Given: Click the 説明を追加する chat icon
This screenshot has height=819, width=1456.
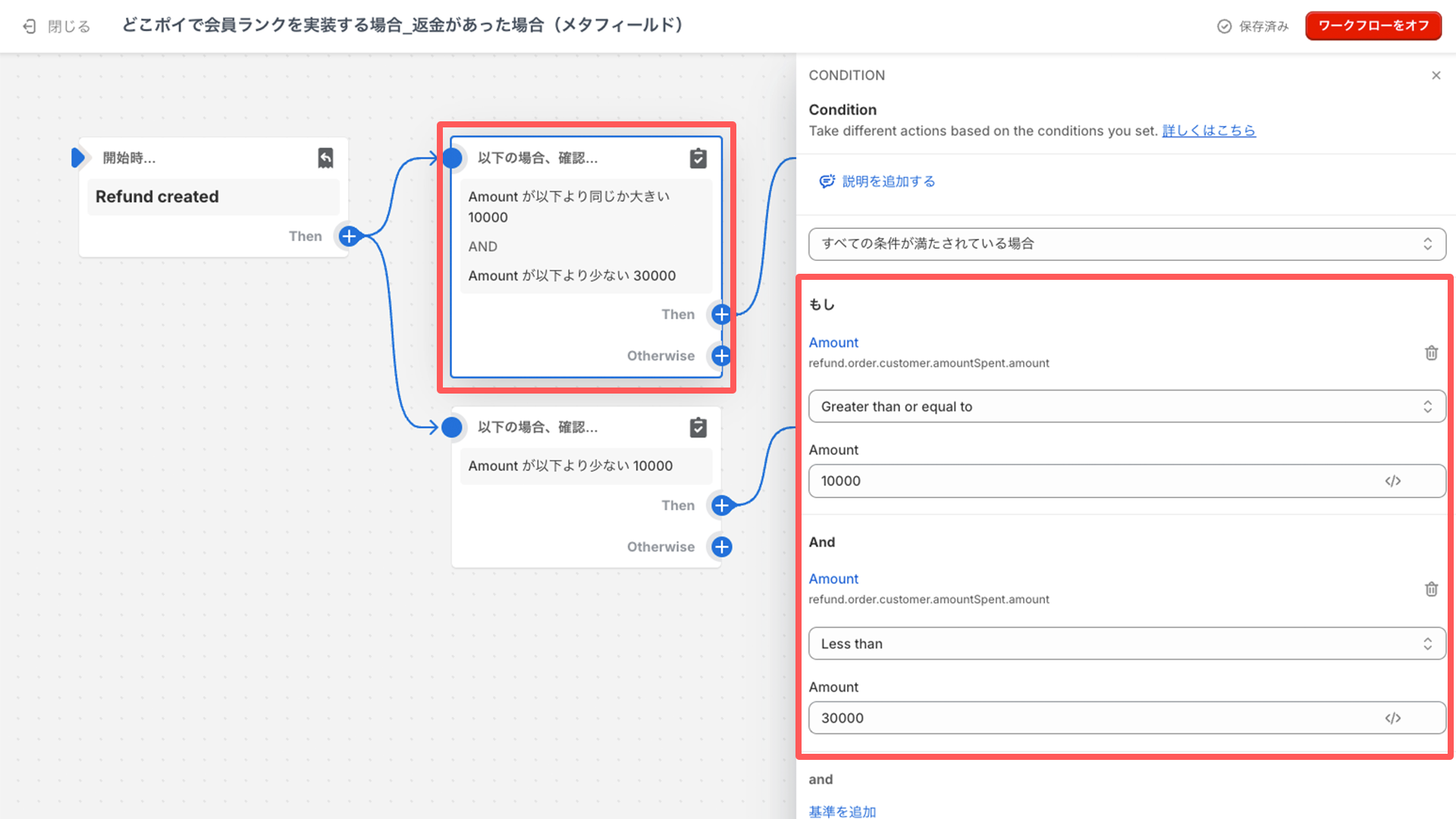Looking at the screenshot, I should tap(827, 181).
